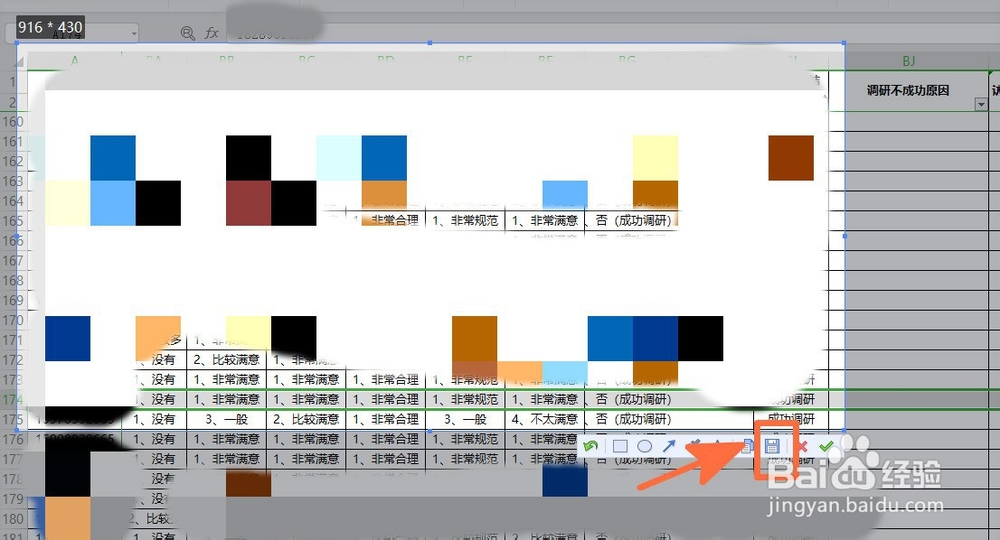Click the select-all corner of the sheet
The height and width of the screenshot is (540, 1000).
tap(20, 62)
